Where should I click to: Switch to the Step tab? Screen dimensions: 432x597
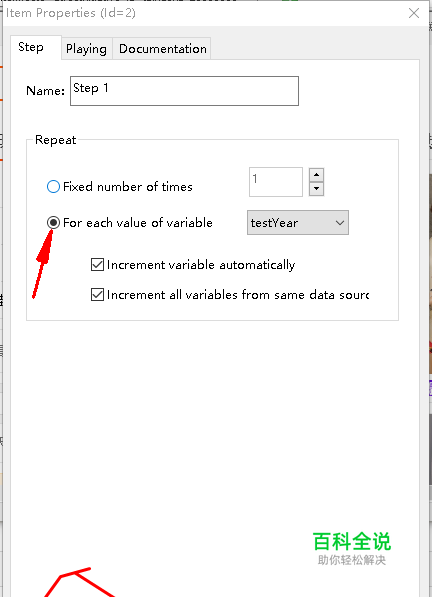tap(36, 48)
